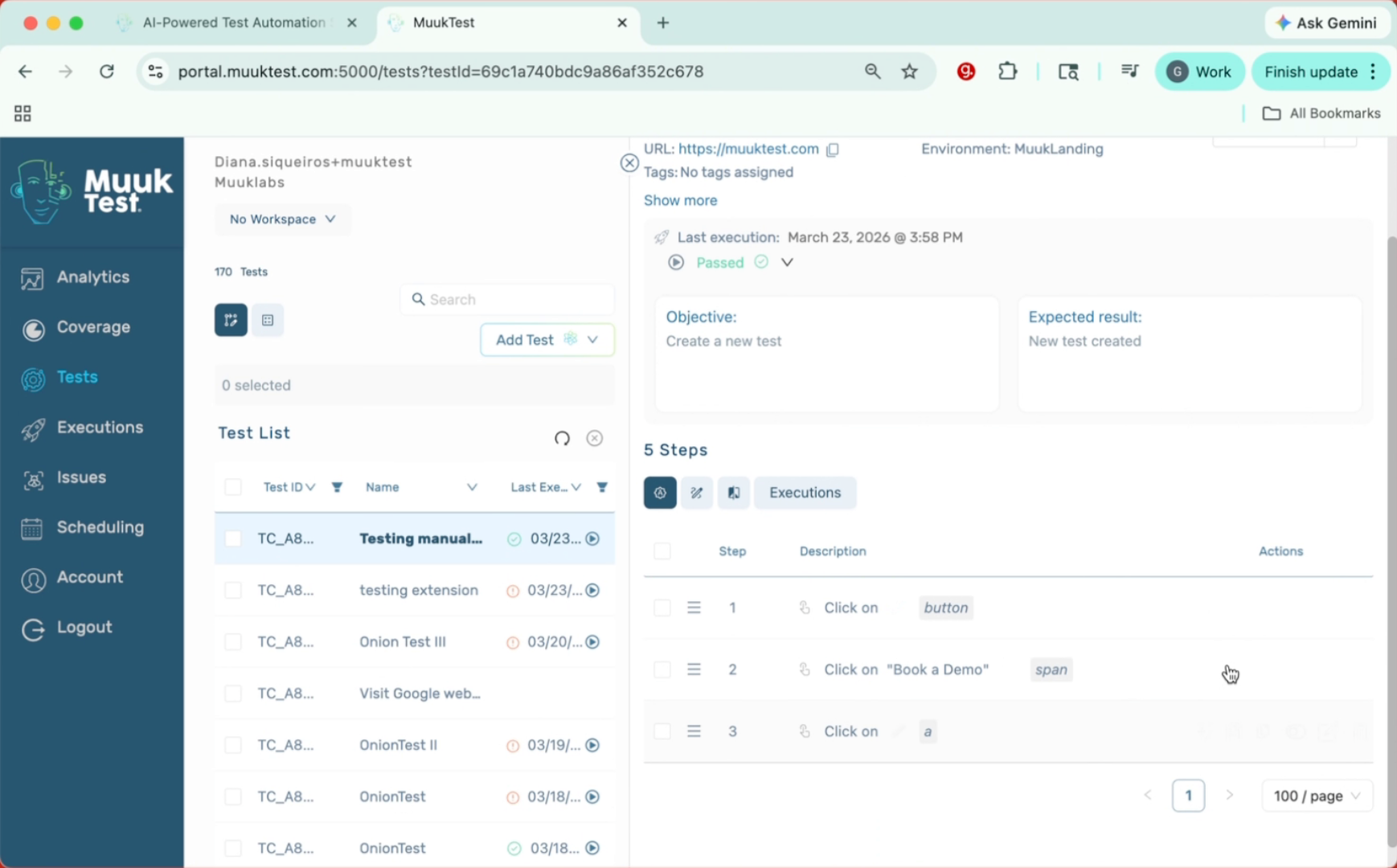Image resolution: width=1397 pixels, height=868 pixels.
Task: Run the OnionTest II test
Action: click(592, 745)
